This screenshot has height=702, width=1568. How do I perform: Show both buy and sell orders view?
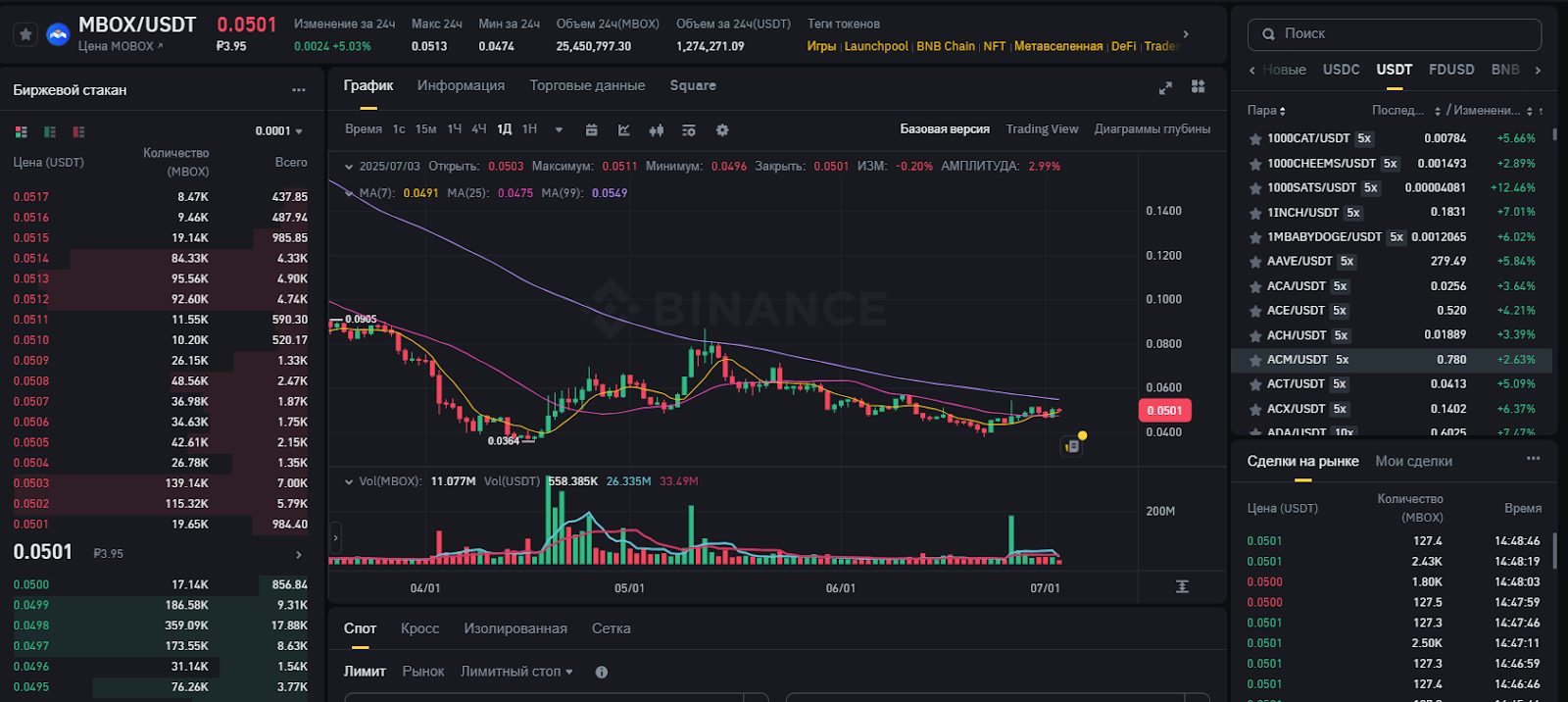click(x=22, y=131)
